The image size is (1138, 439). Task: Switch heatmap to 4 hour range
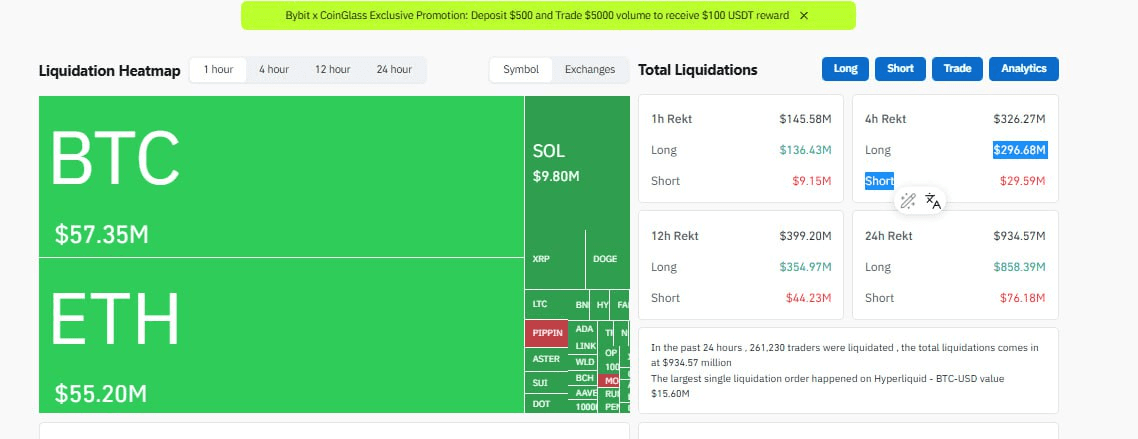coord(274,70)
